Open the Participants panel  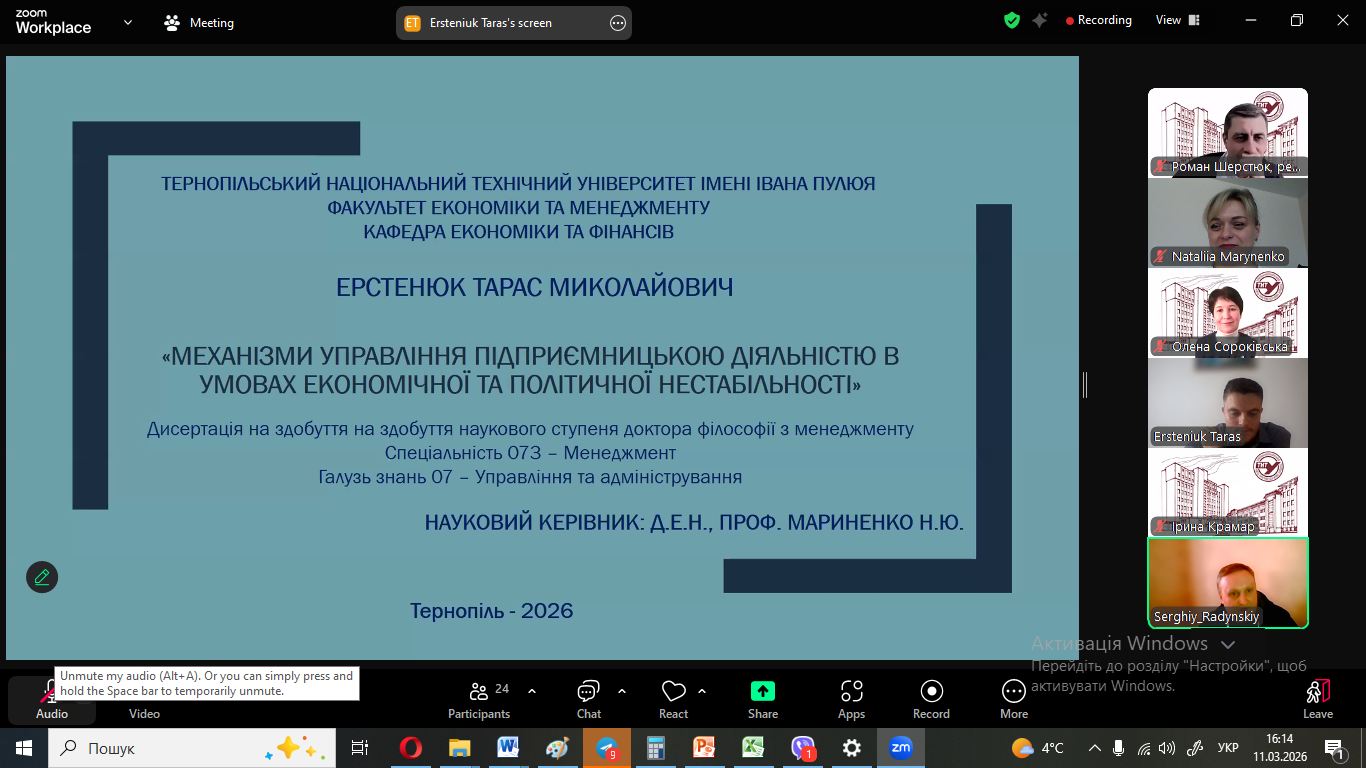pos(479,698)
